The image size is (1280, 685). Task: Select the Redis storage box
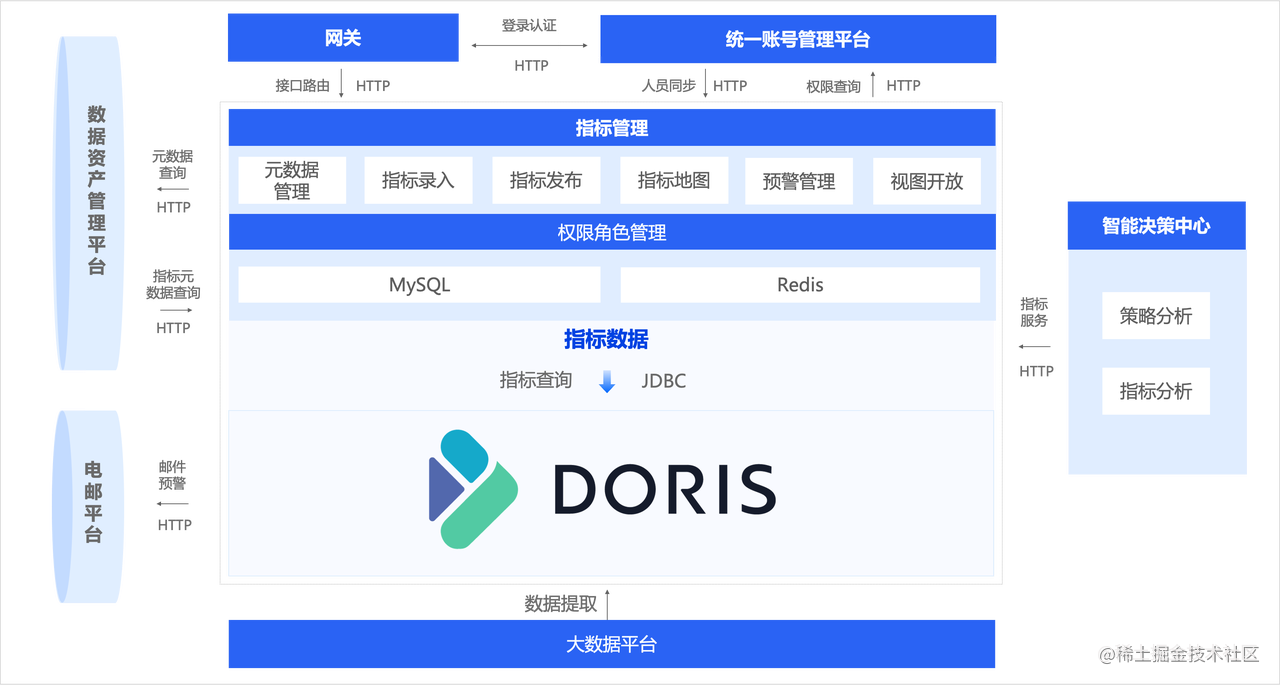coord(800,285)
